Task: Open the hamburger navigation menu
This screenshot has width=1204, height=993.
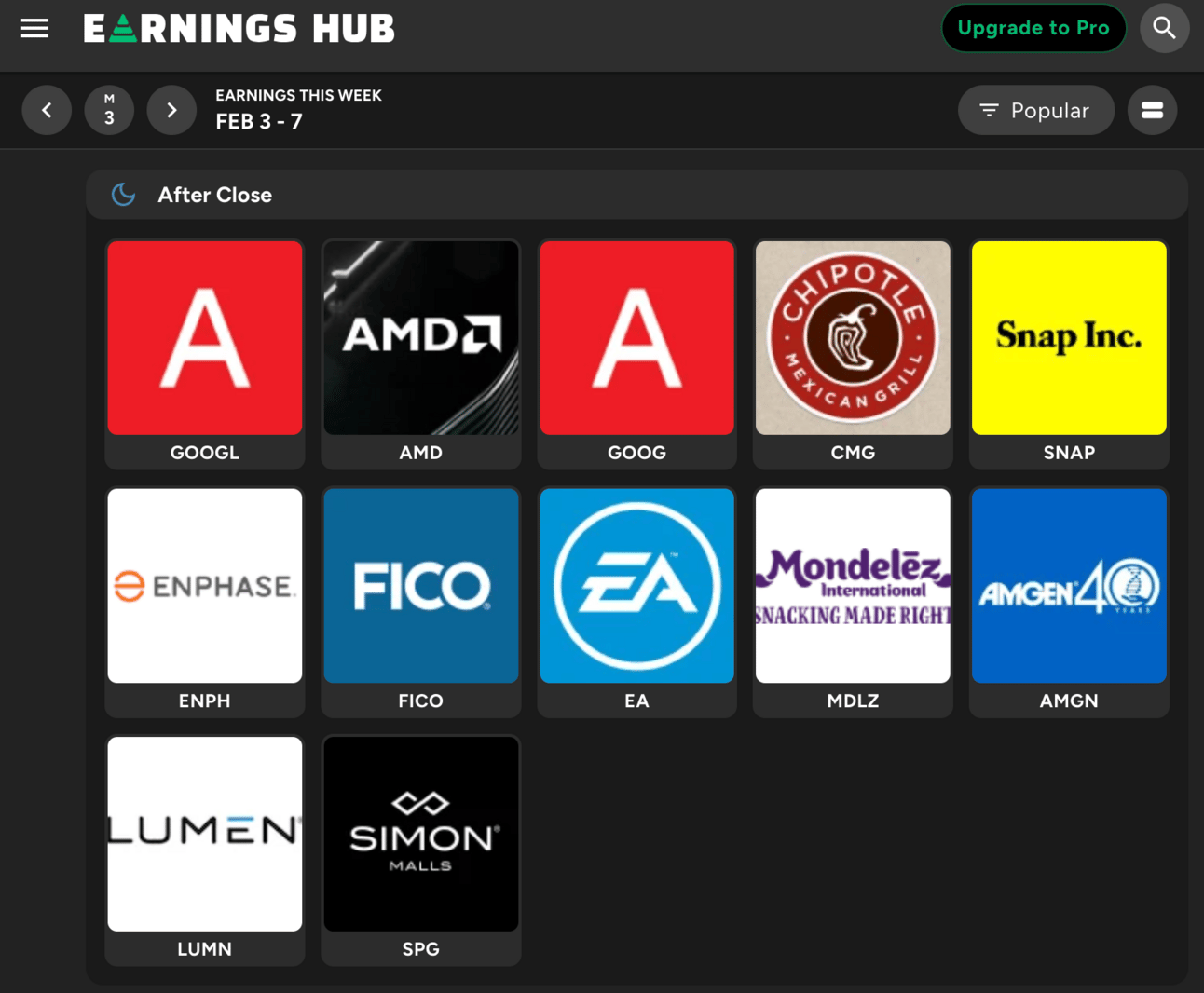Action: (34, 29)
